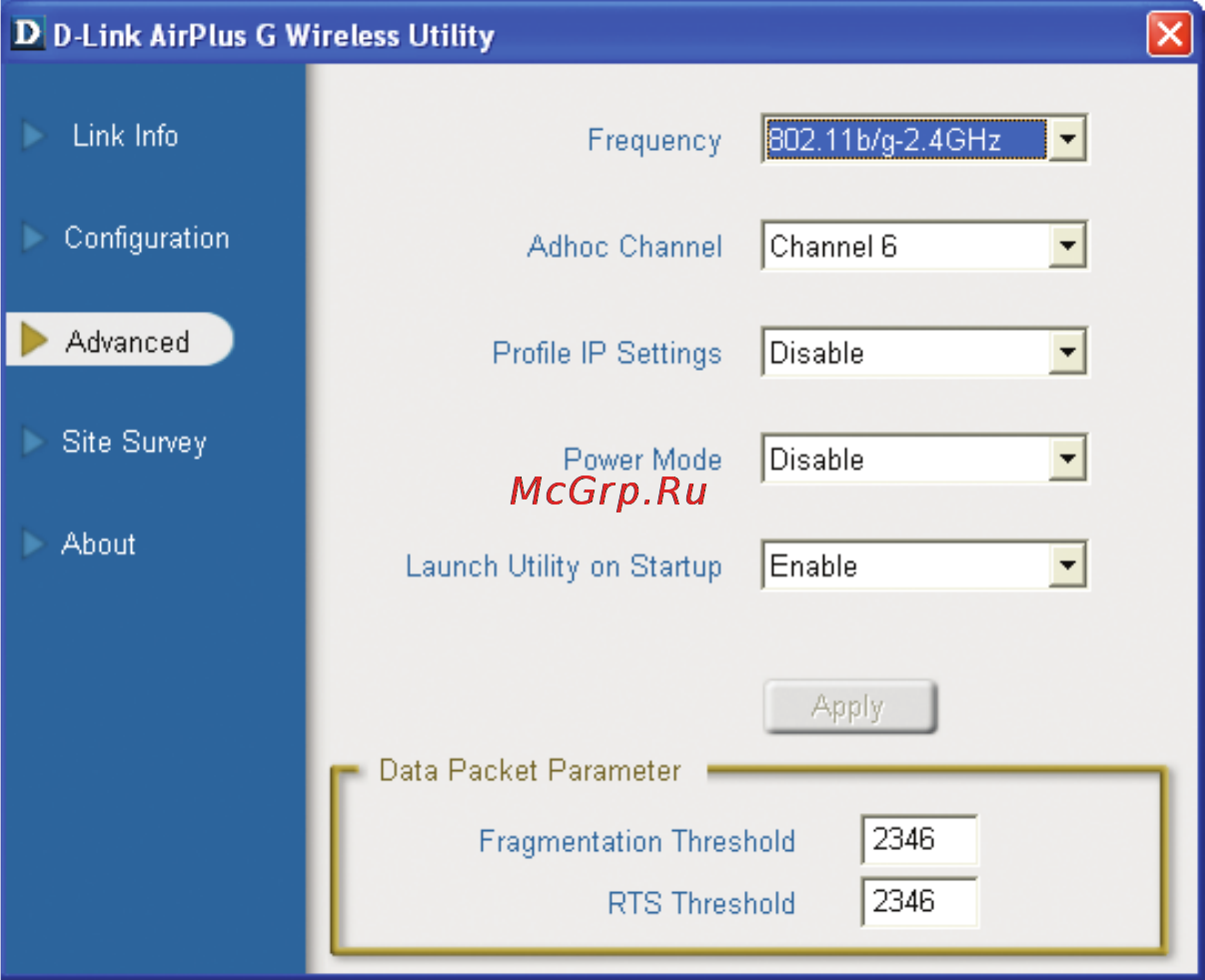Expand the Adhoc Channel dropdown arrow
This screenshot has width=1205, height=980.
[x=1067, y=246]
